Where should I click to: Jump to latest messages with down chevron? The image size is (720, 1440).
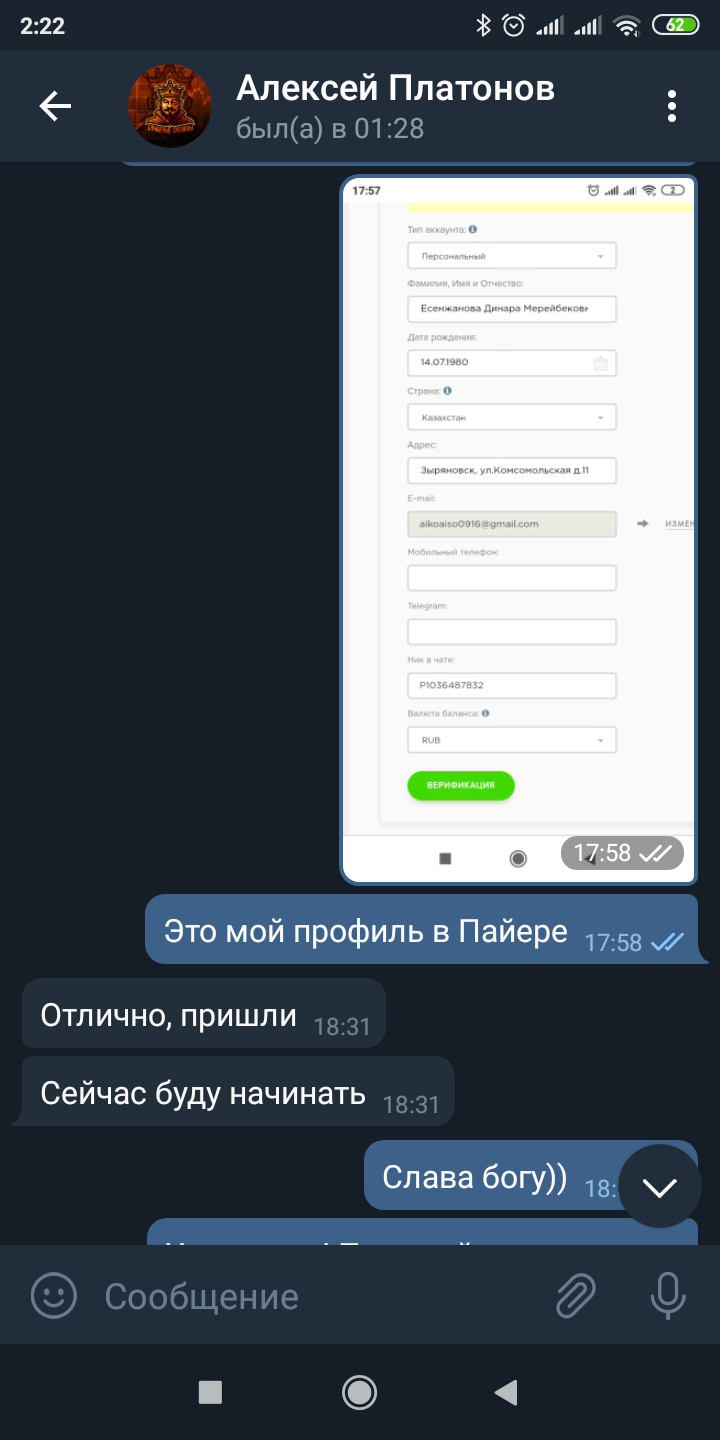[660, 1187]
